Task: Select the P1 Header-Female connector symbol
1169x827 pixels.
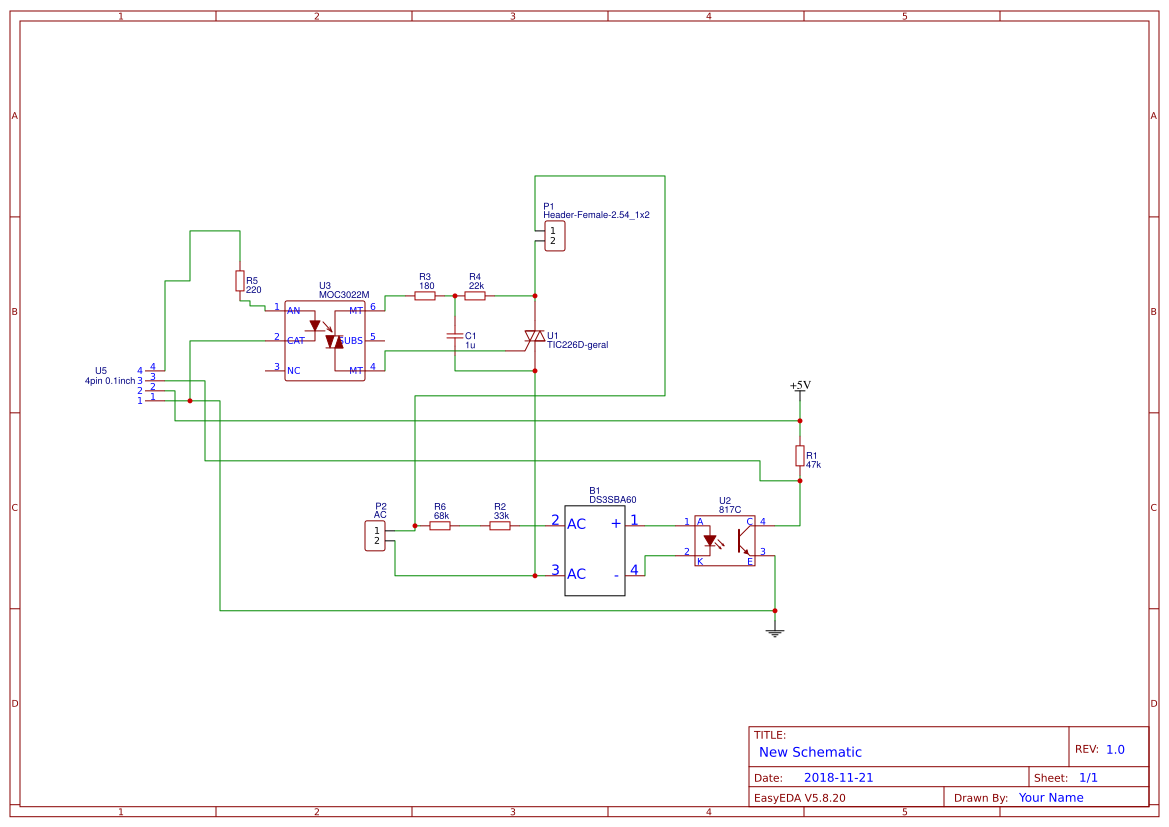Action: pyautogui.click(x=554, y=236)
